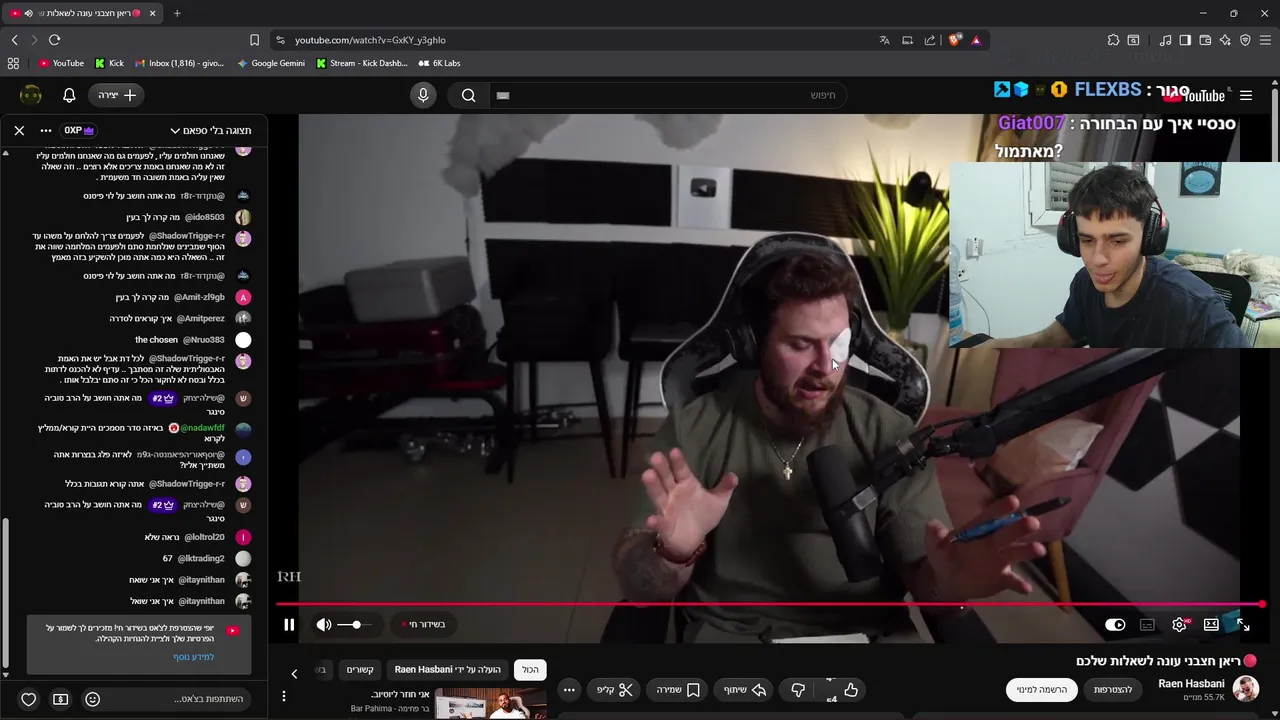Mute the video with the speaker icon
The width and height of the screenshot is (1280, 720).
tap(324, 625)
